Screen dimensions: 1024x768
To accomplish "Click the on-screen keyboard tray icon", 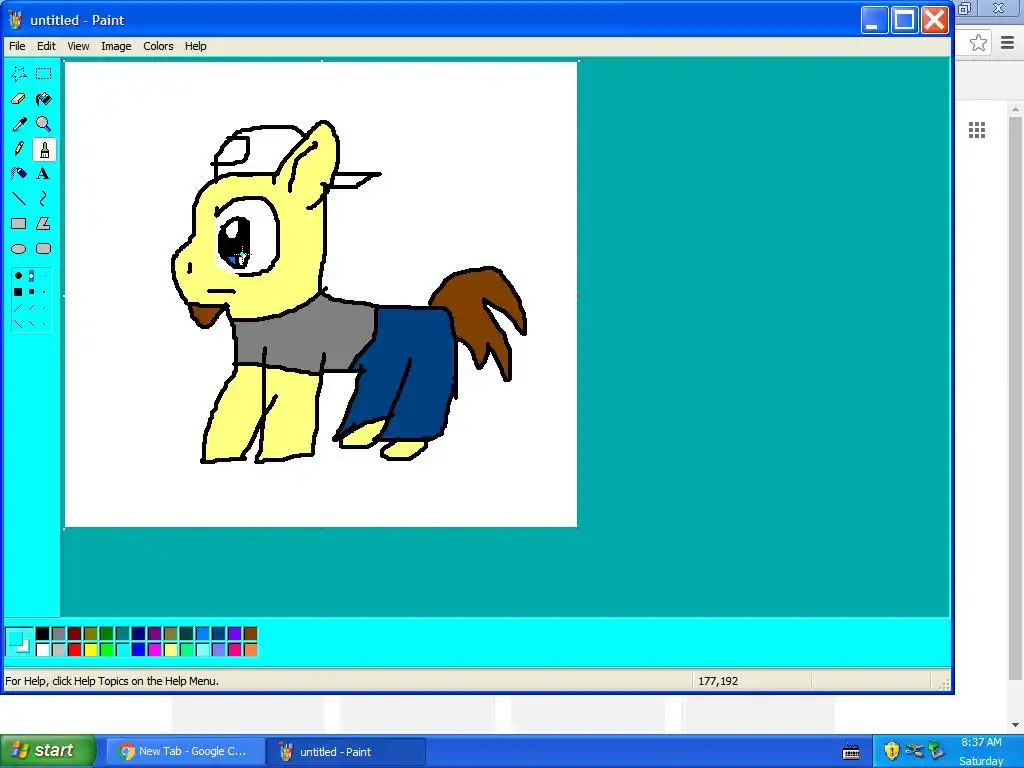I will [851, 752].
